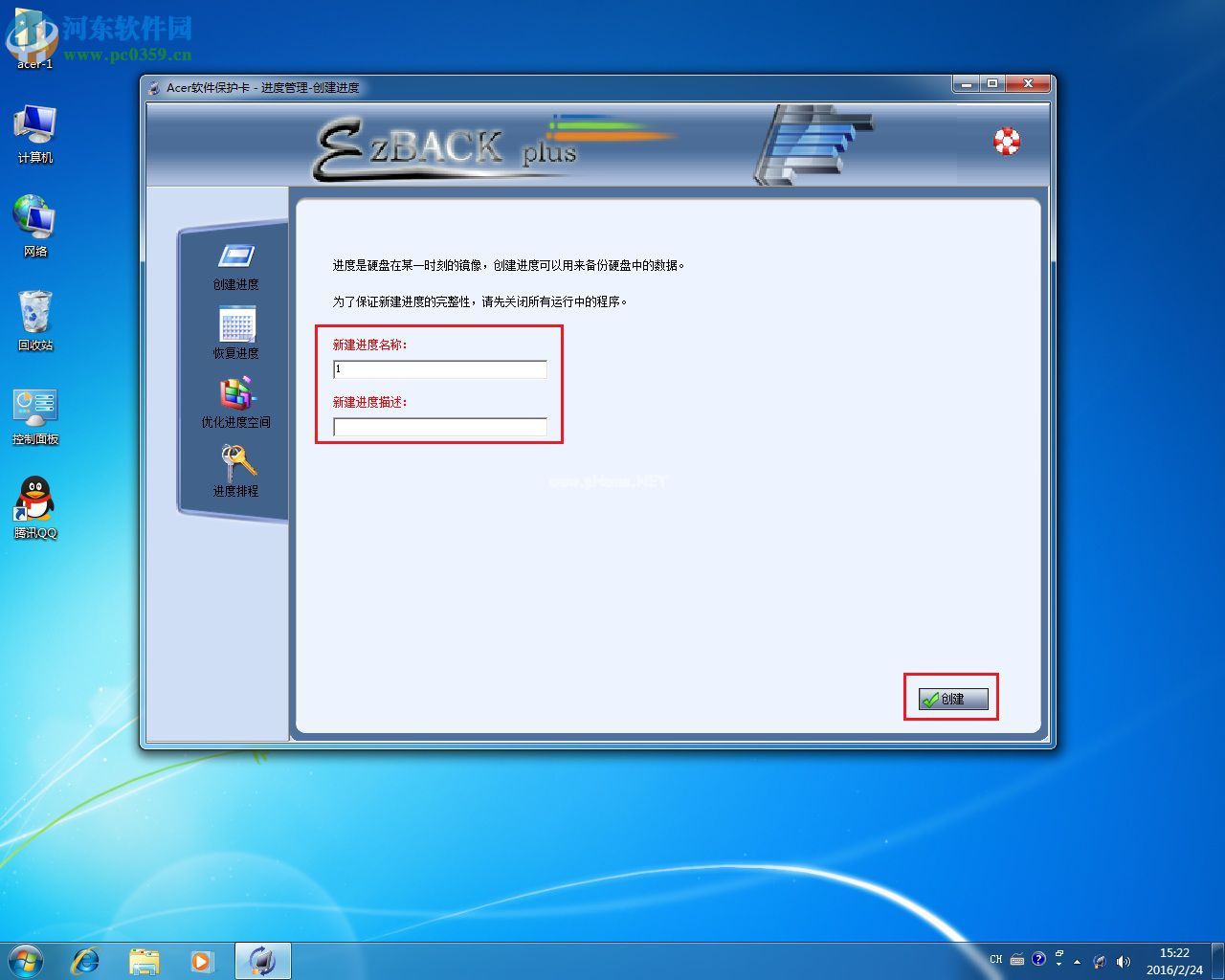
Task: Open the taskbar clock and date
Action: [1174, 961]
